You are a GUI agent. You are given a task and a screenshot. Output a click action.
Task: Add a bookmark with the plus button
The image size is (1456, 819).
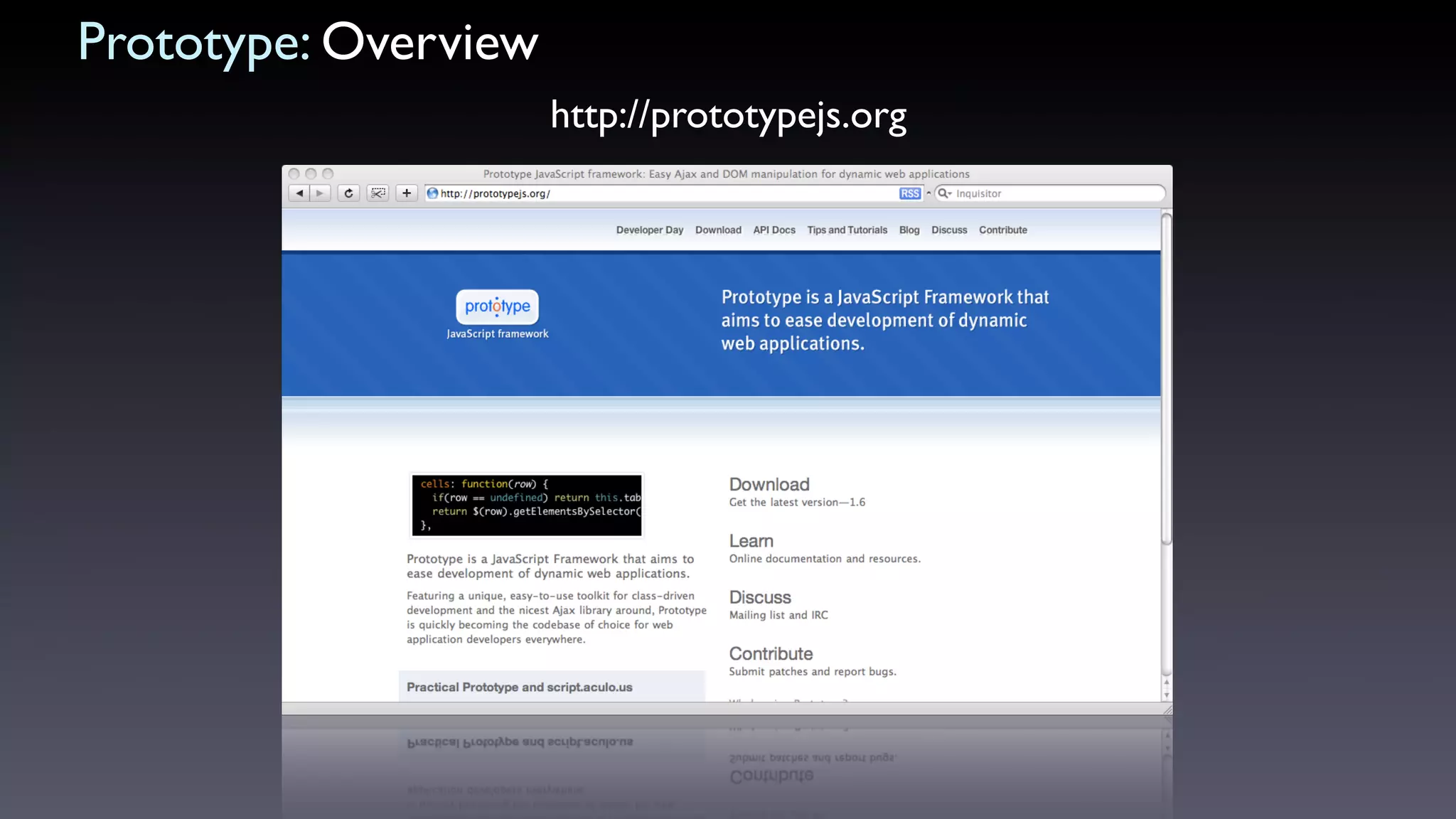point(407,193)
